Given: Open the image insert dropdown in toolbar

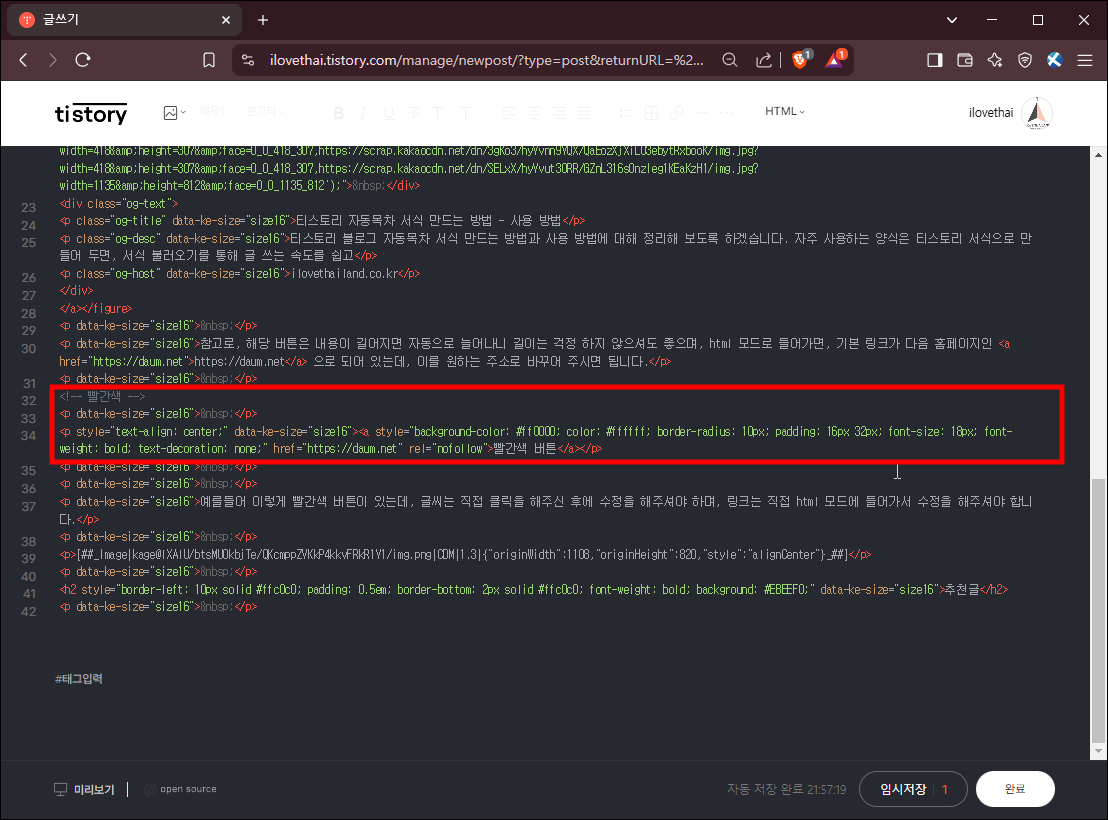Looking at the screenshot, I should tap(174, 112).
